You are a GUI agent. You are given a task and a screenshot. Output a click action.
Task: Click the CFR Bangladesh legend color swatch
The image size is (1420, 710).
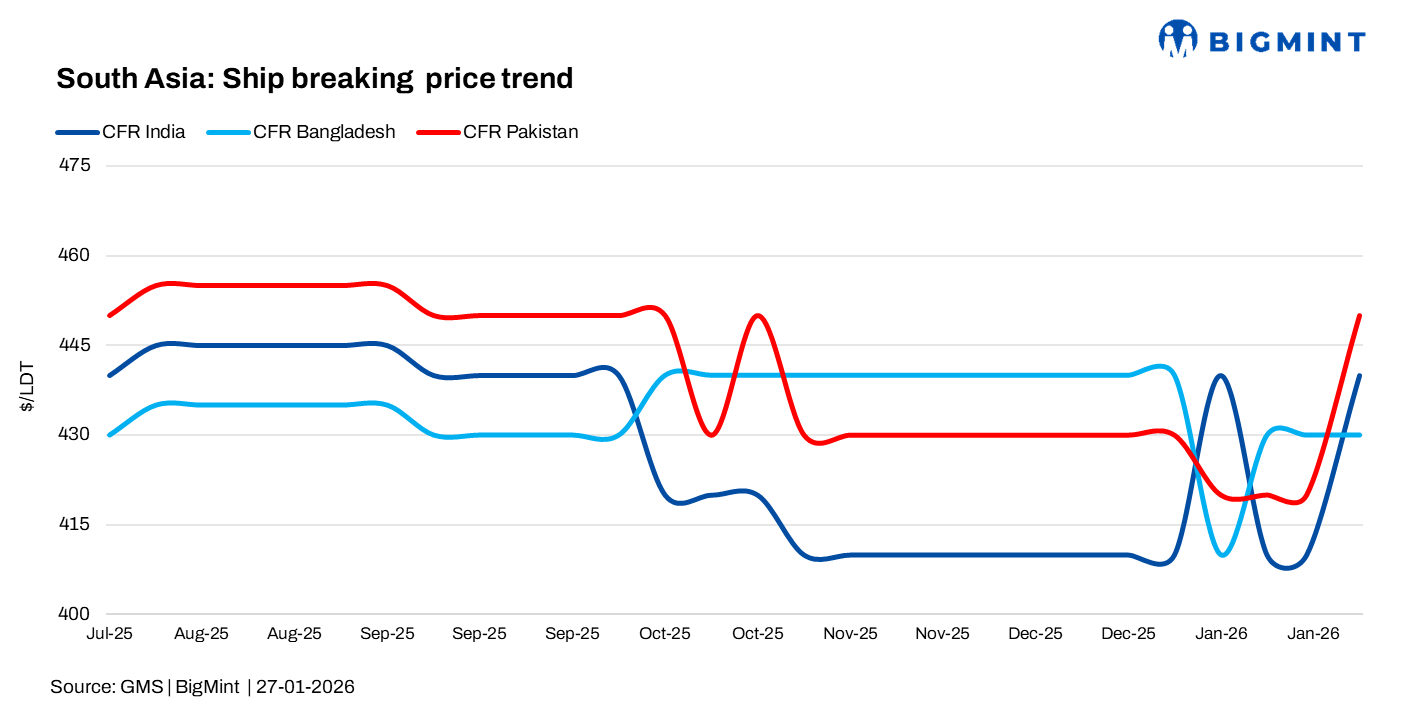pos(228,132)
